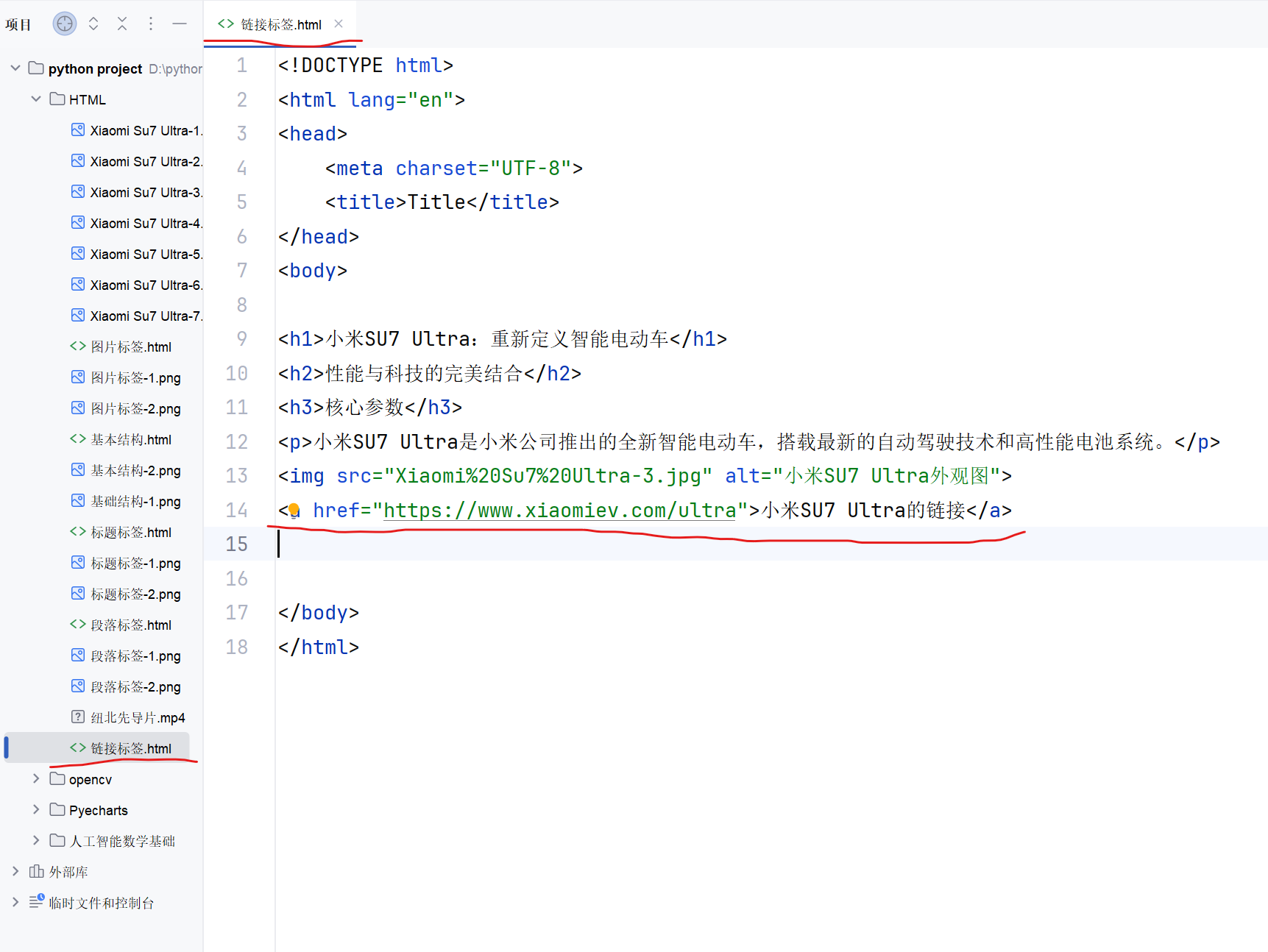The image size is (1268, 952).
Task: Select the image file Xiaomi Su7 Ultra-7
Action: click(x=137, y=316)
